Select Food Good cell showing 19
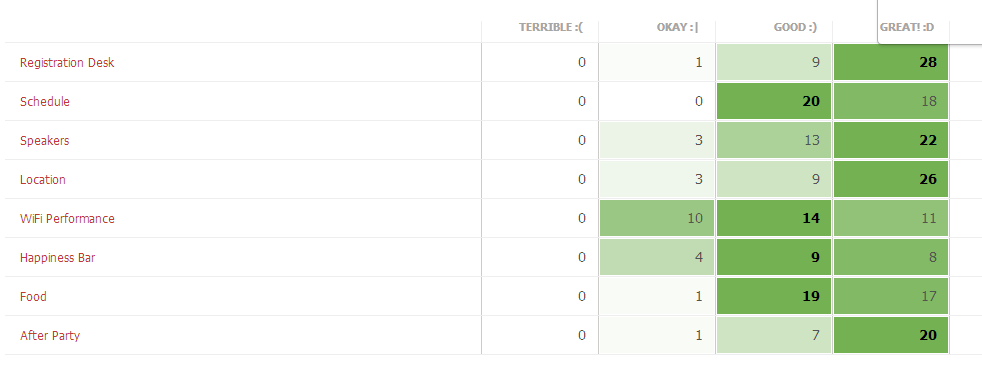Viewport: 982px width, 382px height. point(773,296)
